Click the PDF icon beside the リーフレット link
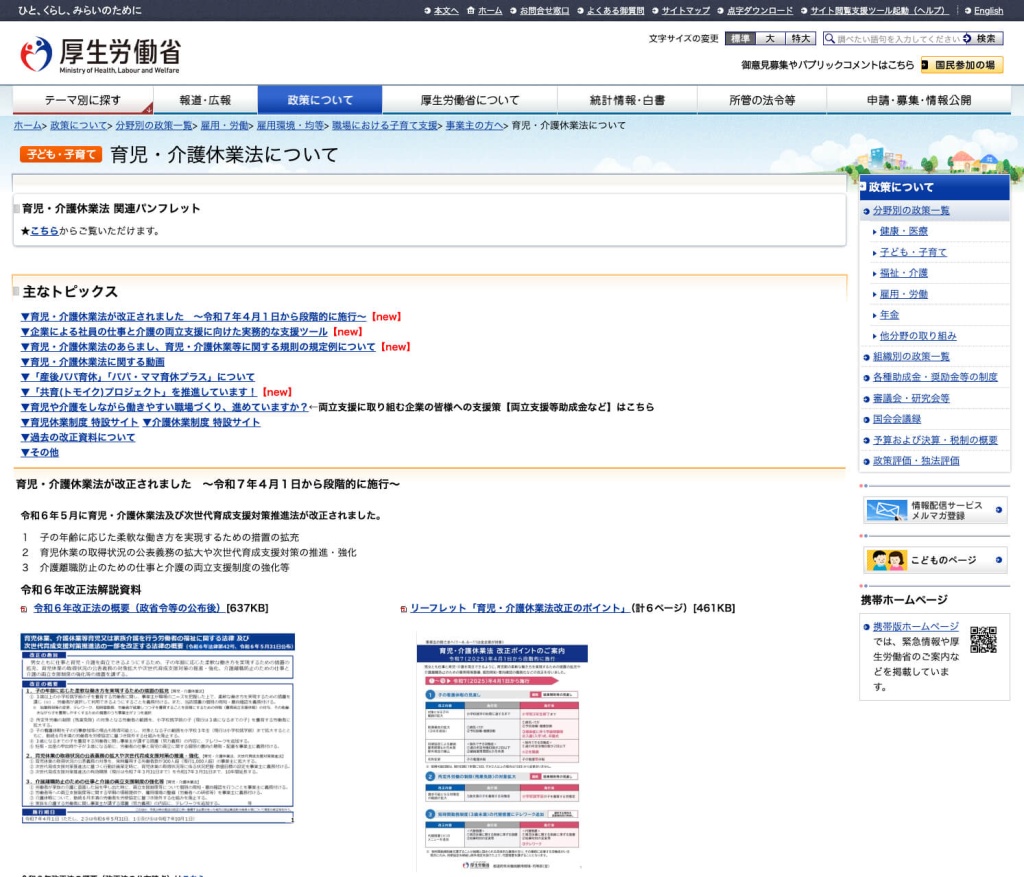This screenshot has width=1024, height=877. 403,609
